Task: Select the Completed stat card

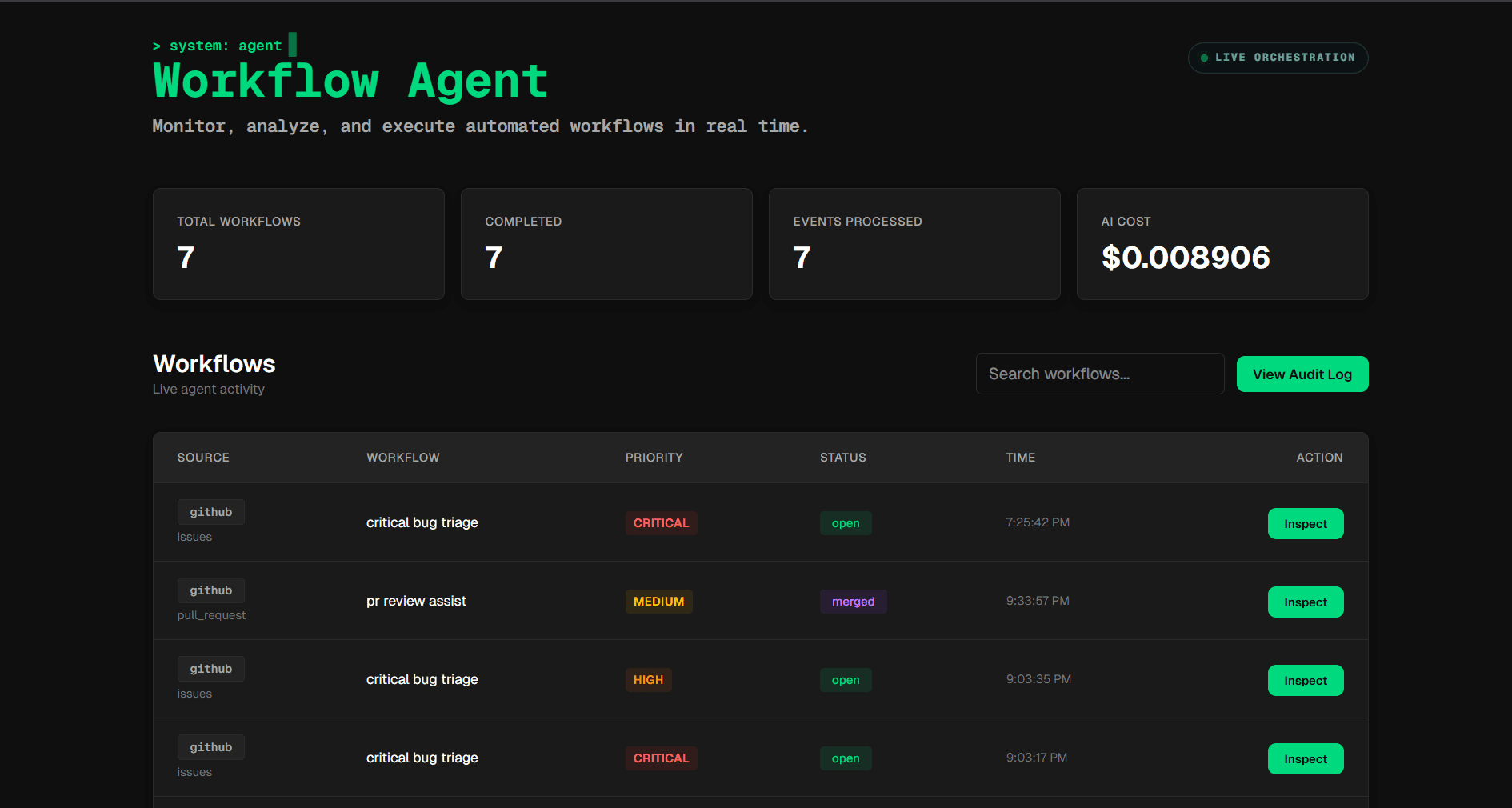Action: (x=606, y=244)
